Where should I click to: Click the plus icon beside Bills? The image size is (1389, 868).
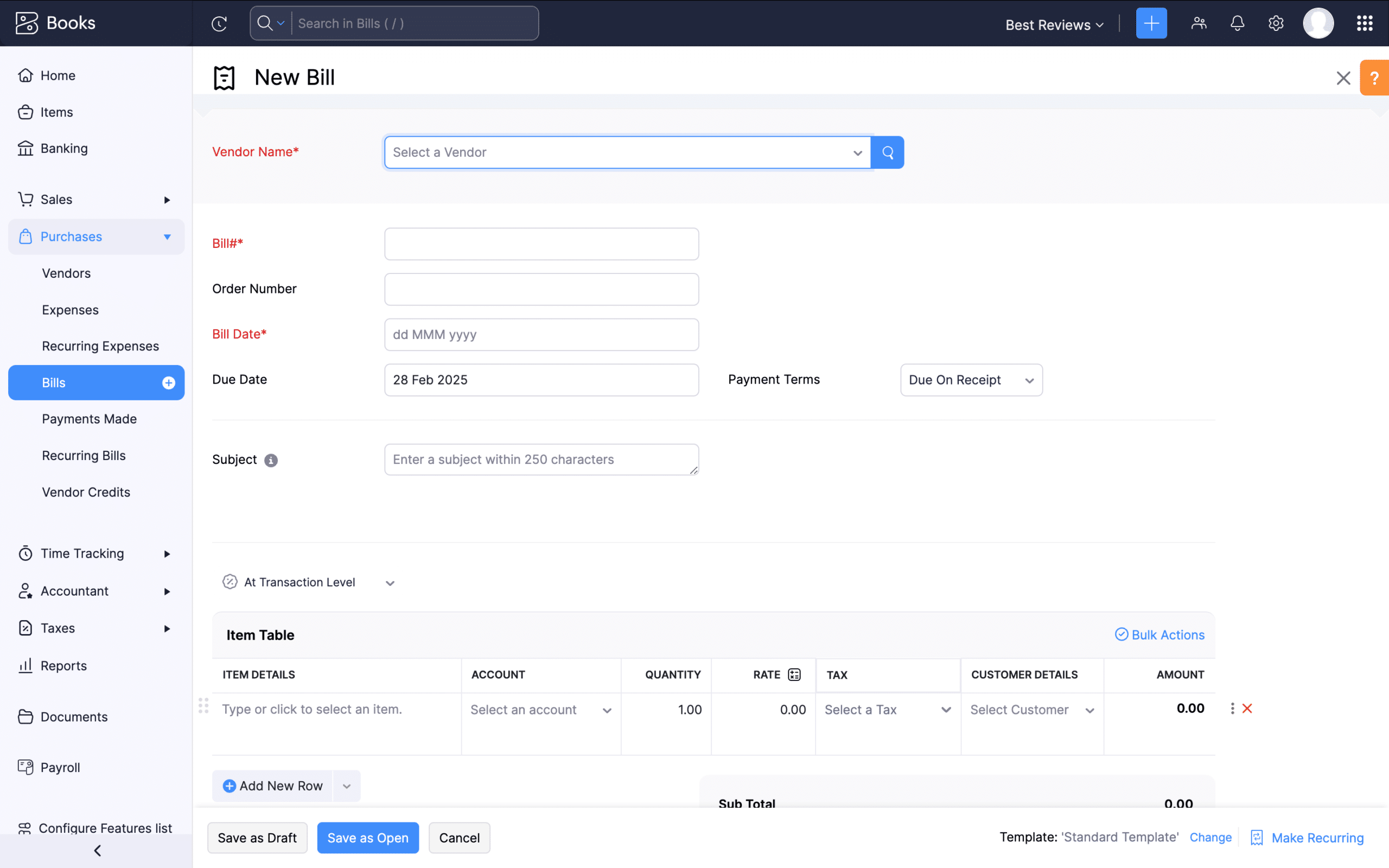click(x=168, y=383)
